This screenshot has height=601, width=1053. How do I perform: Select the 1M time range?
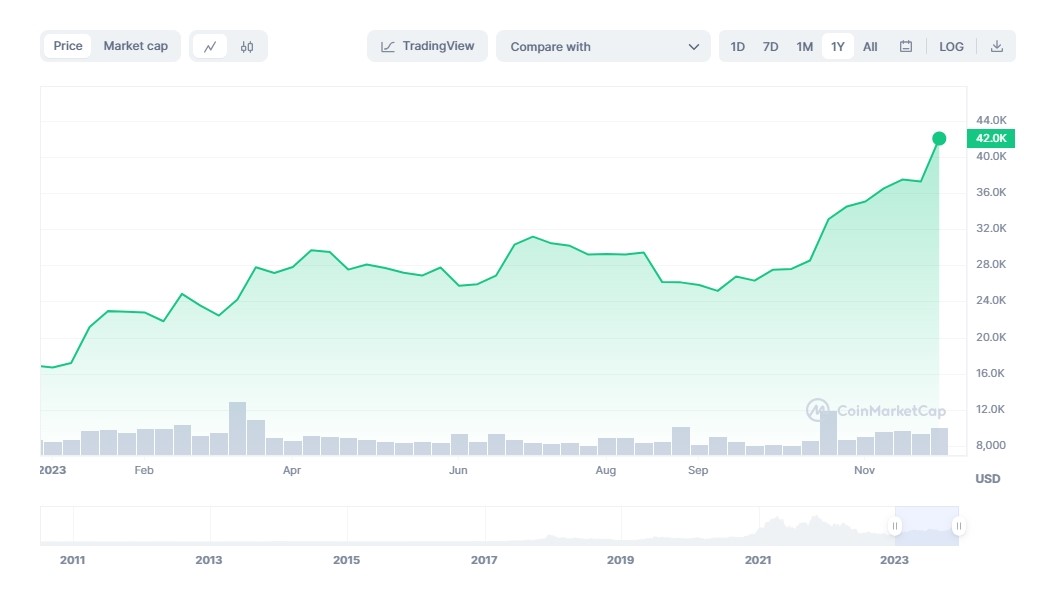(x=805, y=46)
